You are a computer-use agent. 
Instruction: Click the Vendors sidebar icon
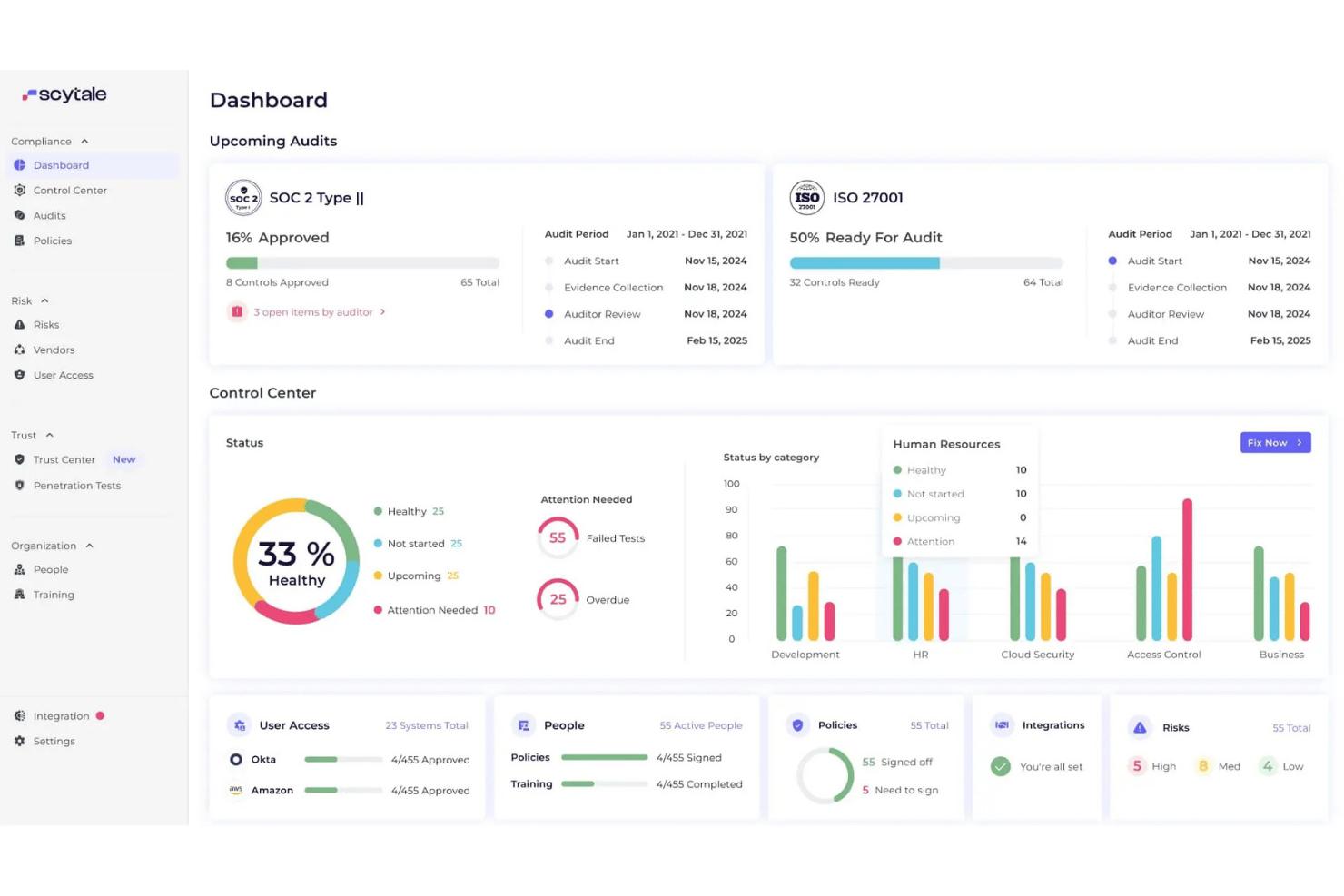click(x=20, y=350)
